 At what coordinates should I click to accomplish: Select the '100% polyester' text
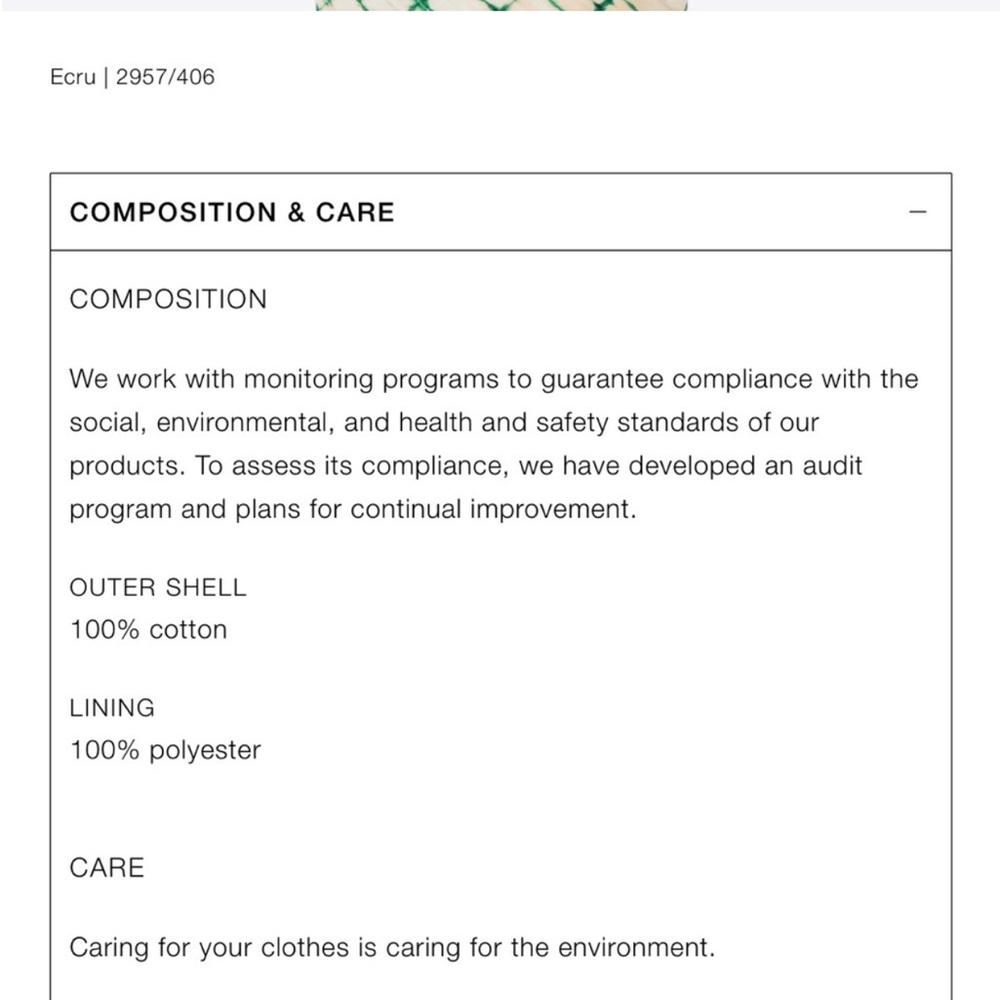(165, 751)
